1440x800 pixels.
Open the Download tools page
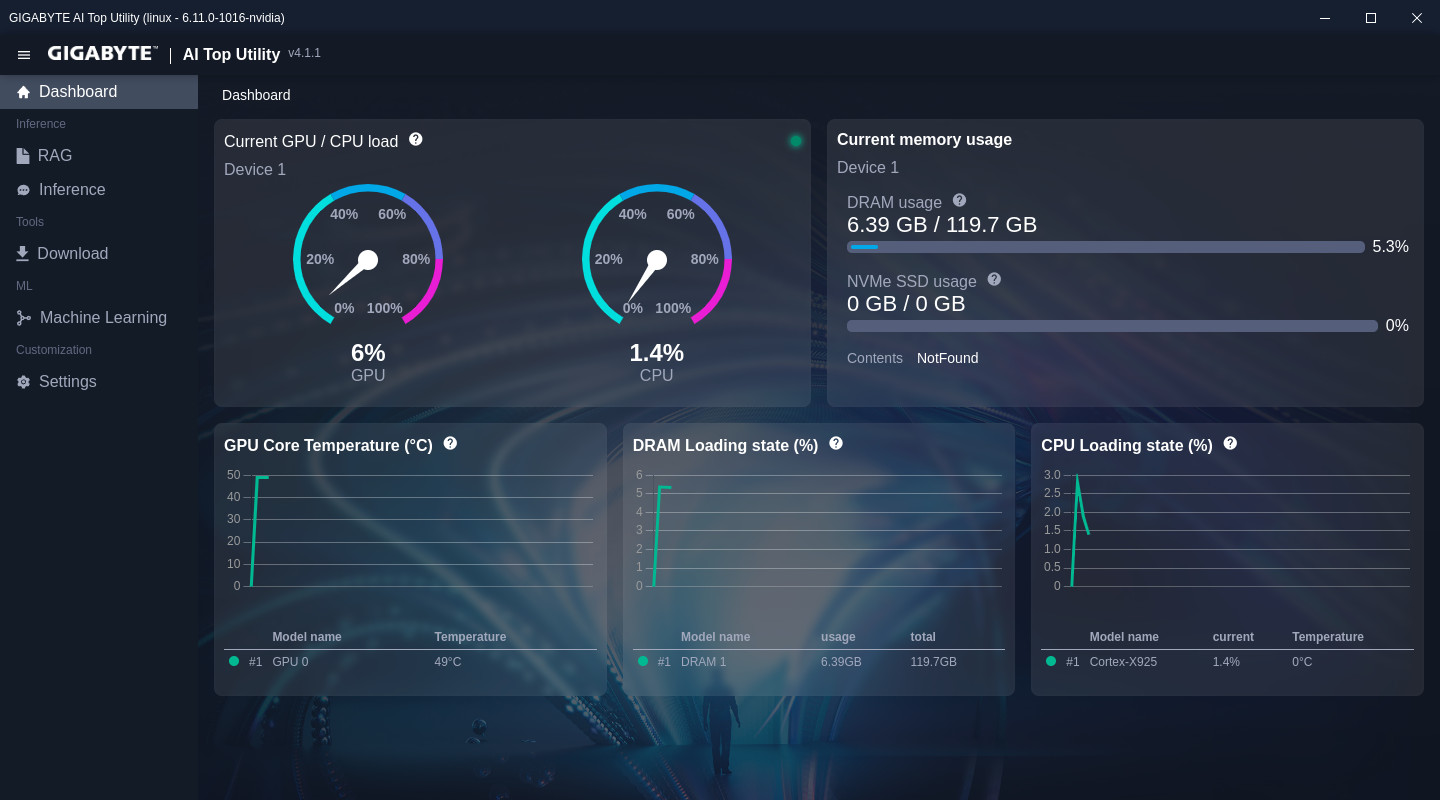[72, 254]
